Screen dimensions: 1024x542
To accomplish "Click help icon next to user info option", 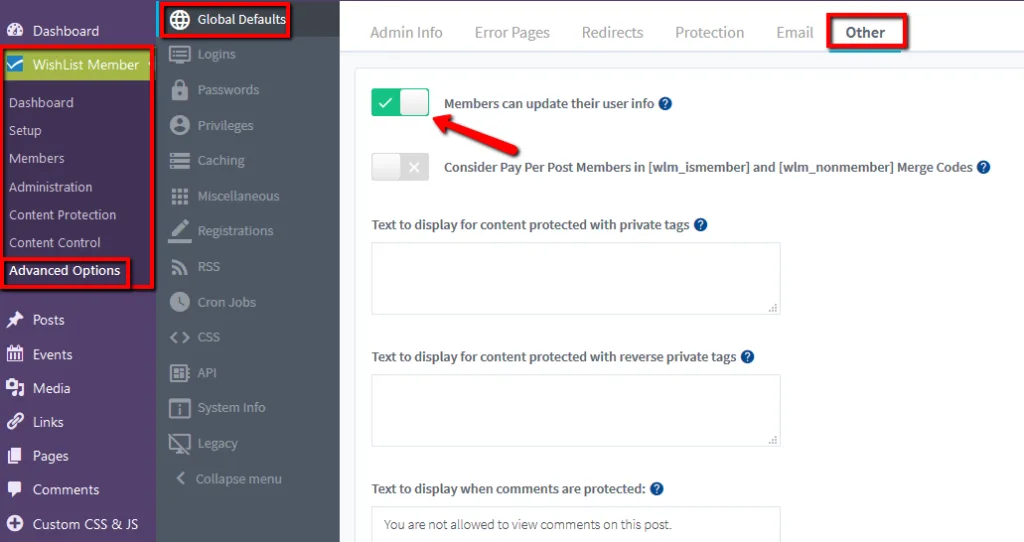I will (665, 103).
